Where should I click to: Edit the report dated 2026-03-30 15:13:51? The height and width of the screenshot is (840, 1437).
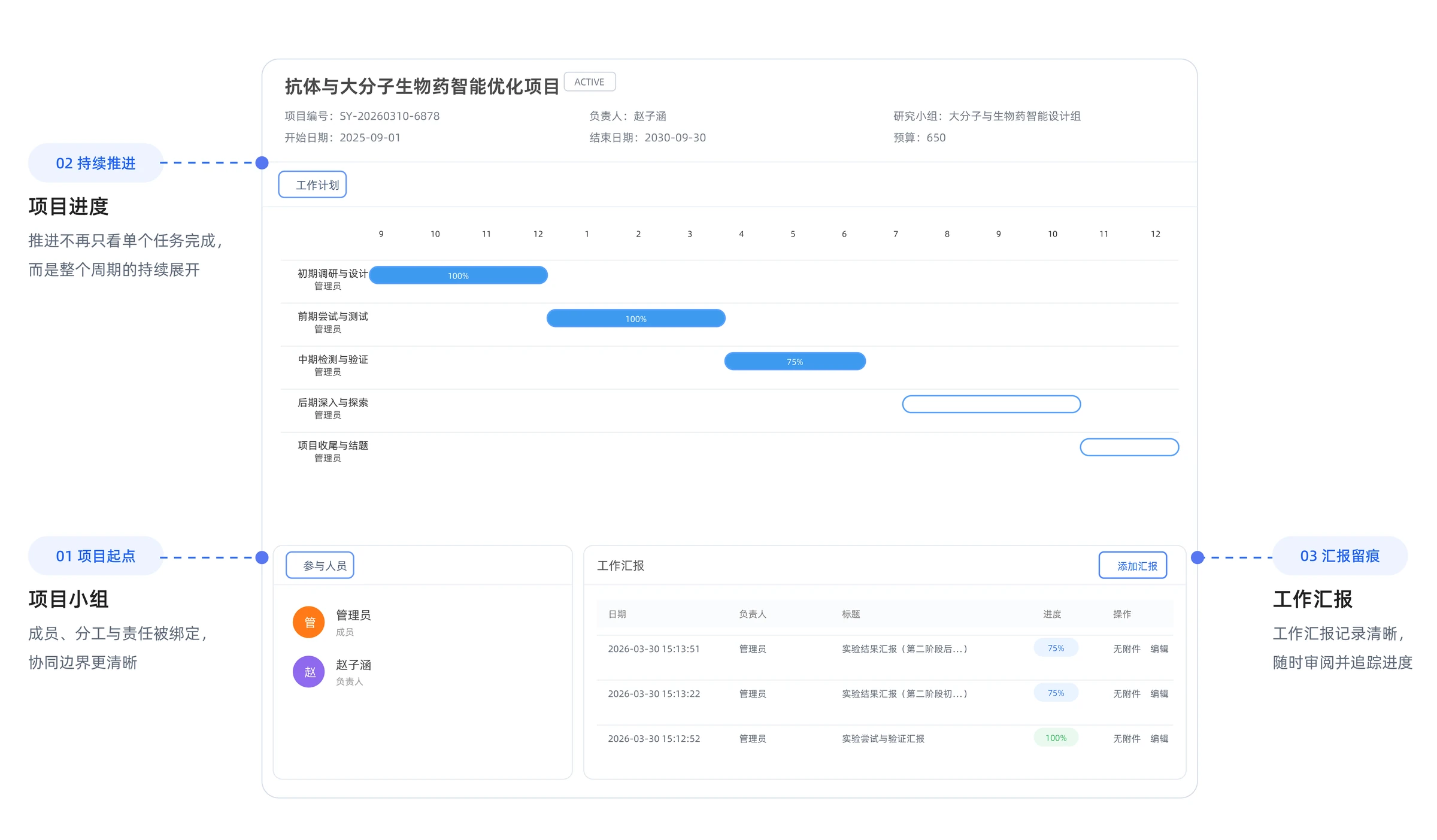1159,649
